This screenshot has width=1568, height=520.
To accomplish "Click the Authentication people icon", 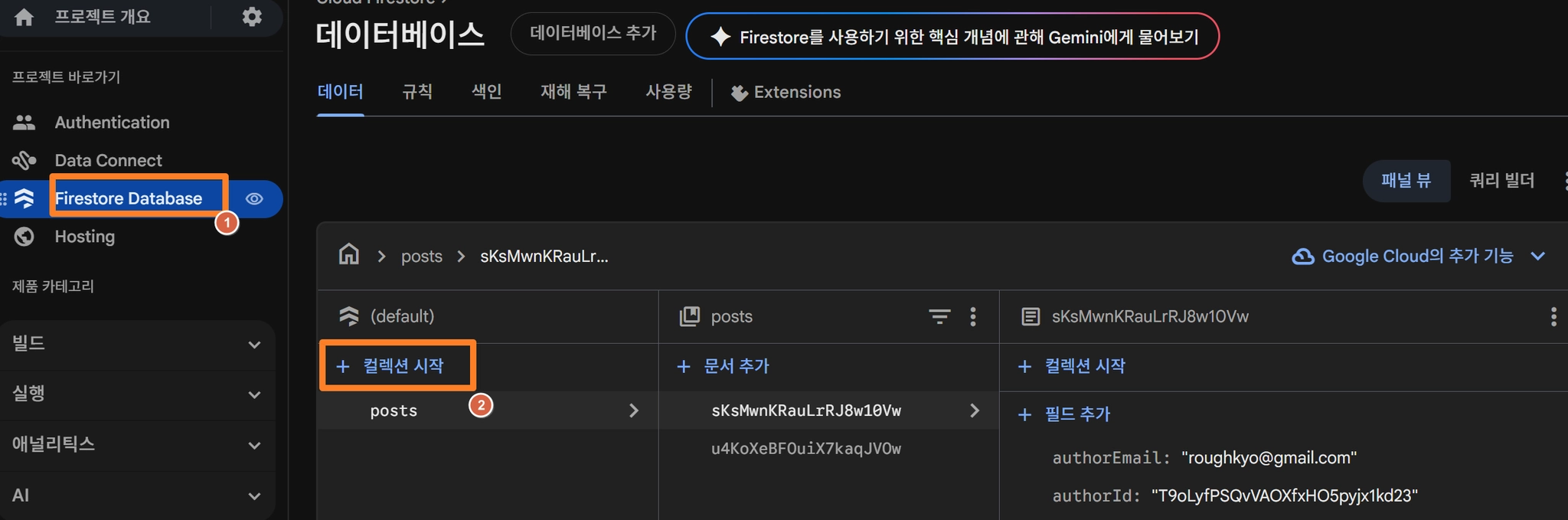I will 24,123.
